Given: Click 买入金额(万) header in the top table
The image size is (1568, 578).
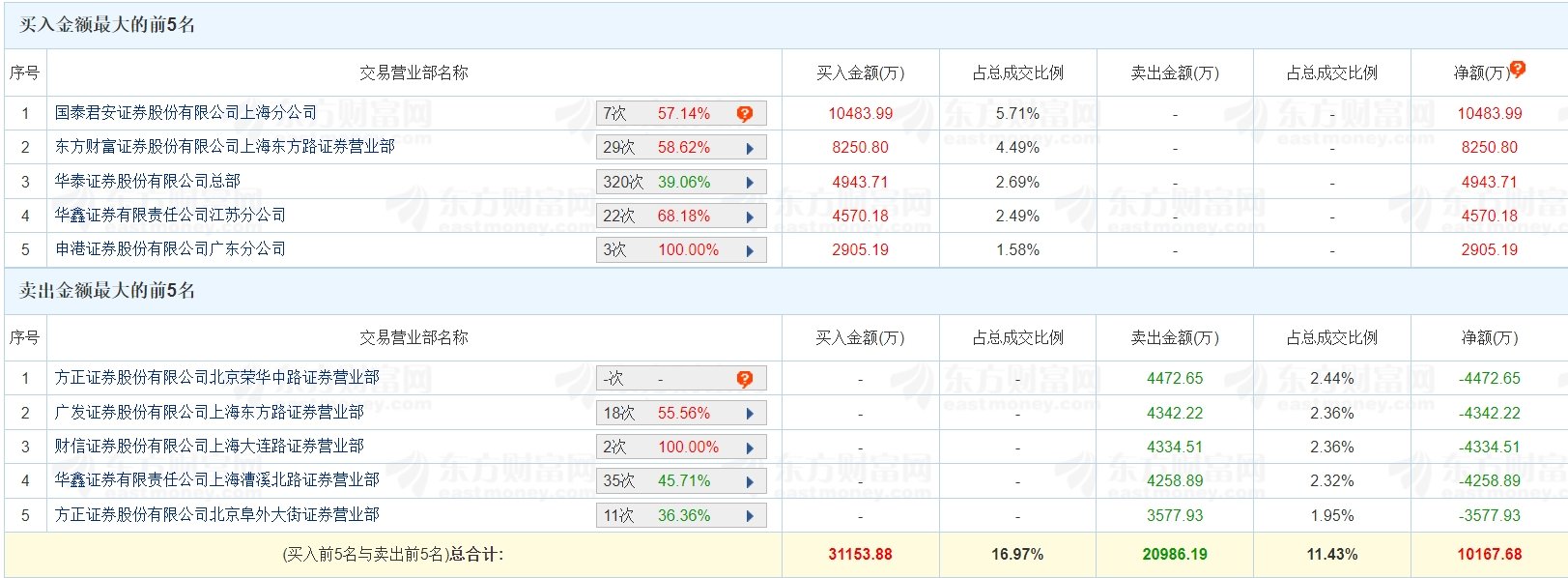Looking at the screenshot, I should pos(861,73).
